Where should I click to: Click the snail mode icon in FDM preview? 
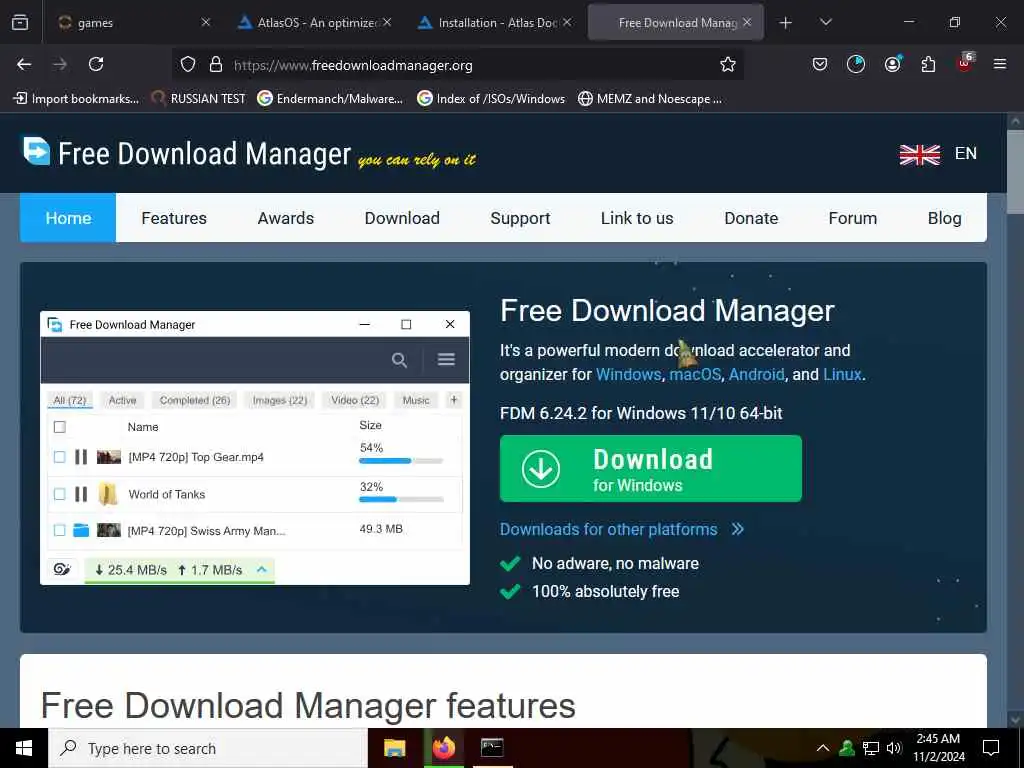[62, 569]
